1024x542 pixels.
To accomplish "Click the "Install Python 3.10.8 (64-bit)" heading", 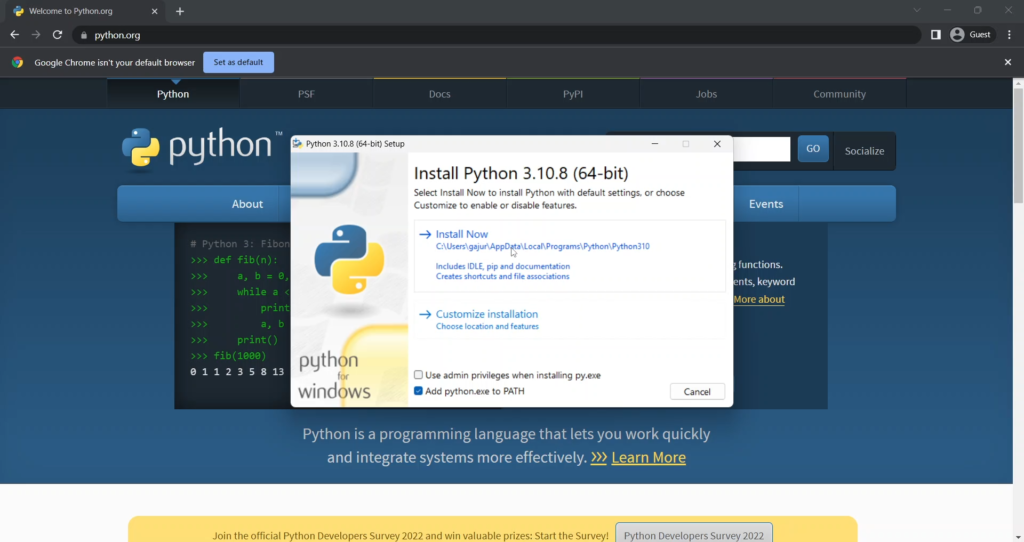I will coord(521,173).
